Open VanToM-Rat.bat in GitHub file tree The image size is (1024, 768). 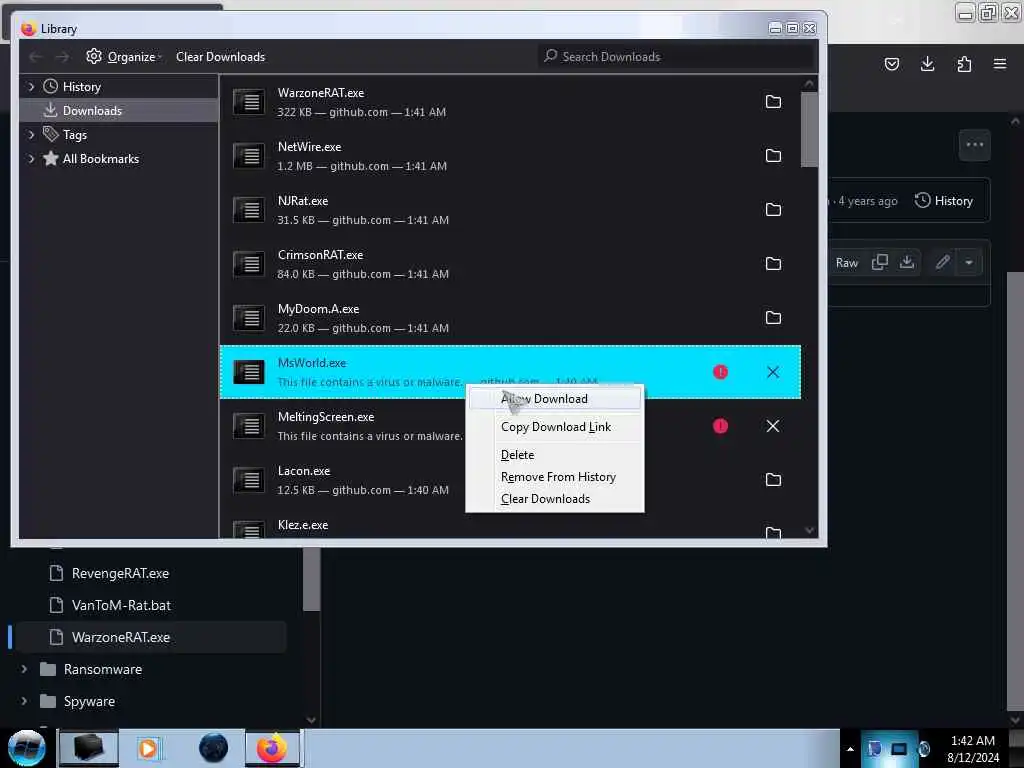[121, 605]
